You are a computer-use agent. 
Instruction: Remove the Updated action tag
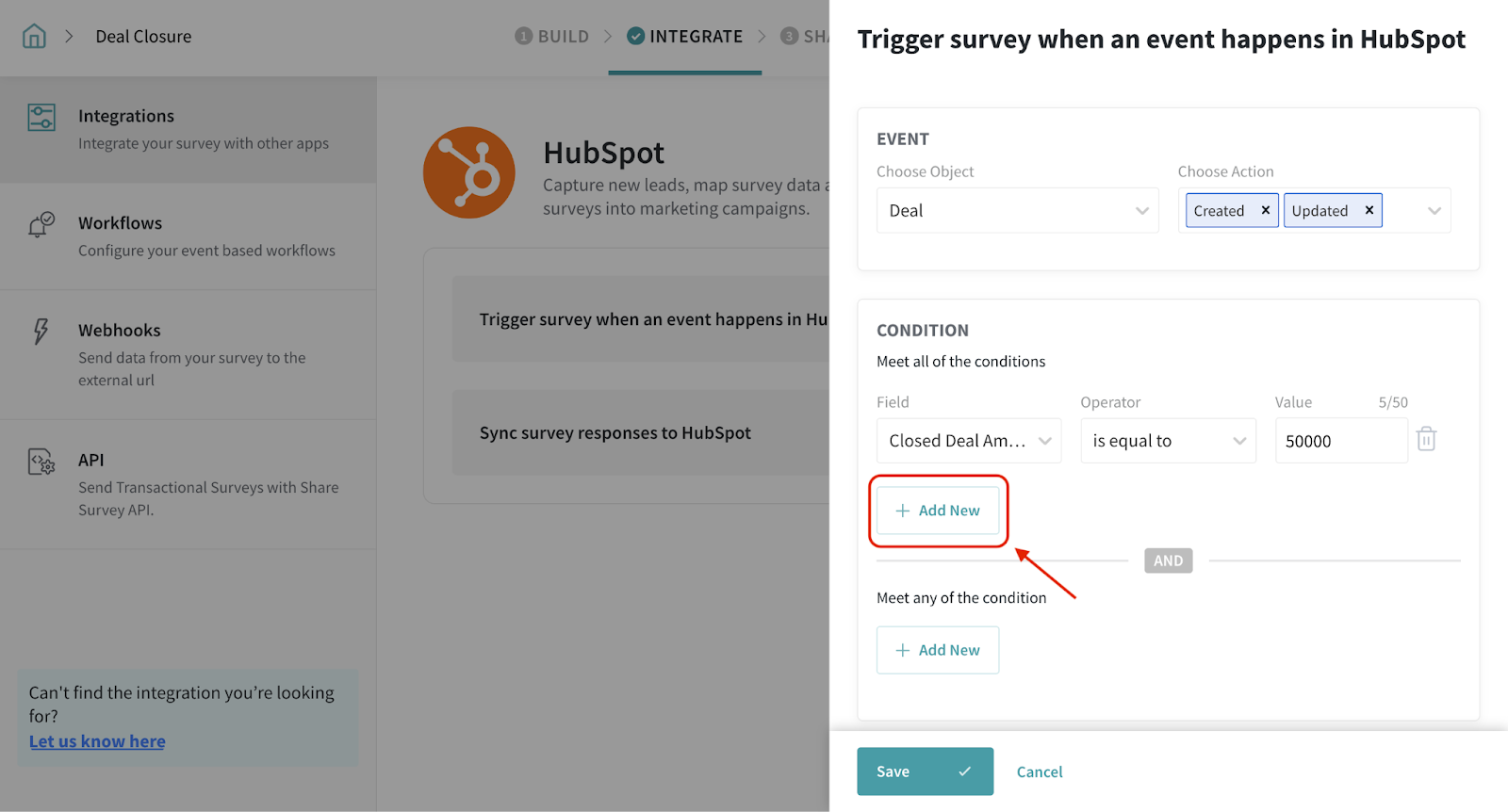[x=1369, y=210]
